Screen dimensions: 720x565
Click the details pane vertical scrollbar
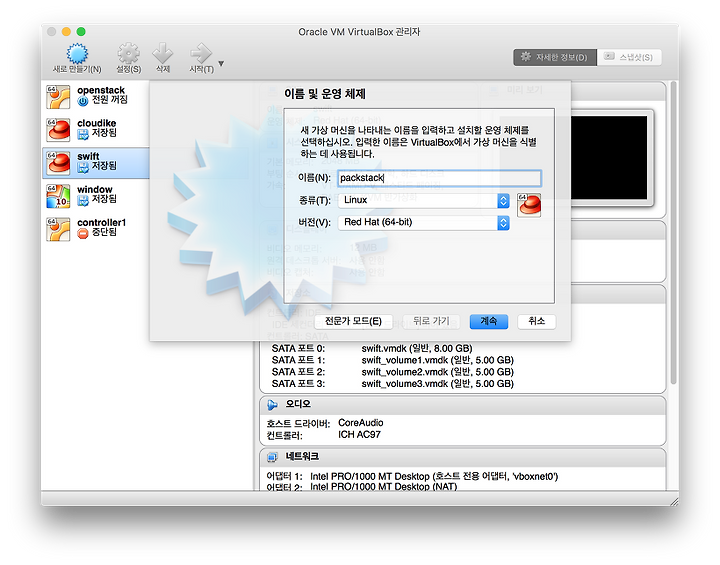click(x=673, y=232)
